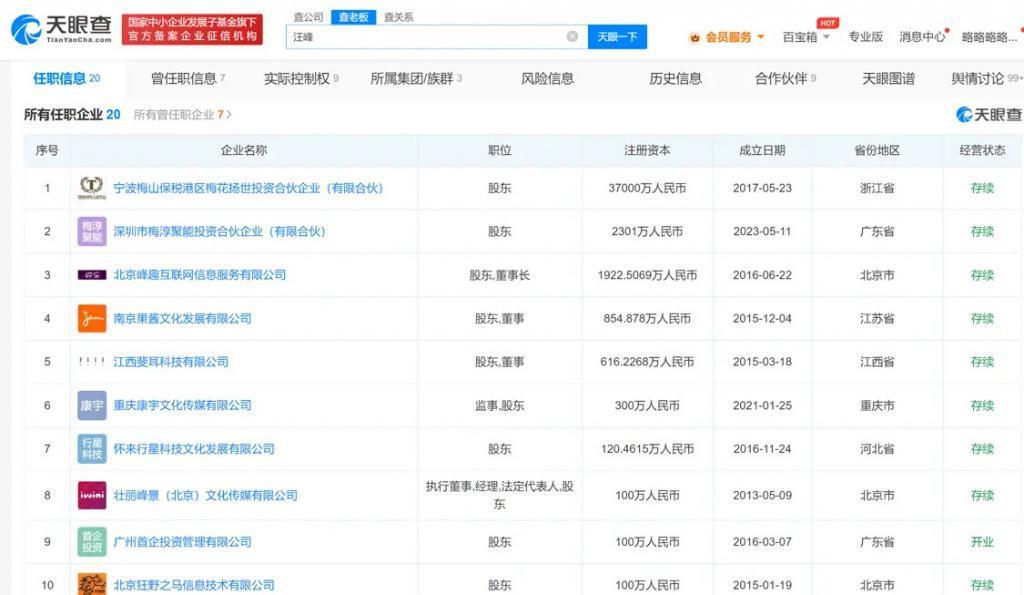This screenshot has height=595, width=1024.
Task: Open logo of 北京峰趣互联网信息服务有限公司
Action: 92,275
